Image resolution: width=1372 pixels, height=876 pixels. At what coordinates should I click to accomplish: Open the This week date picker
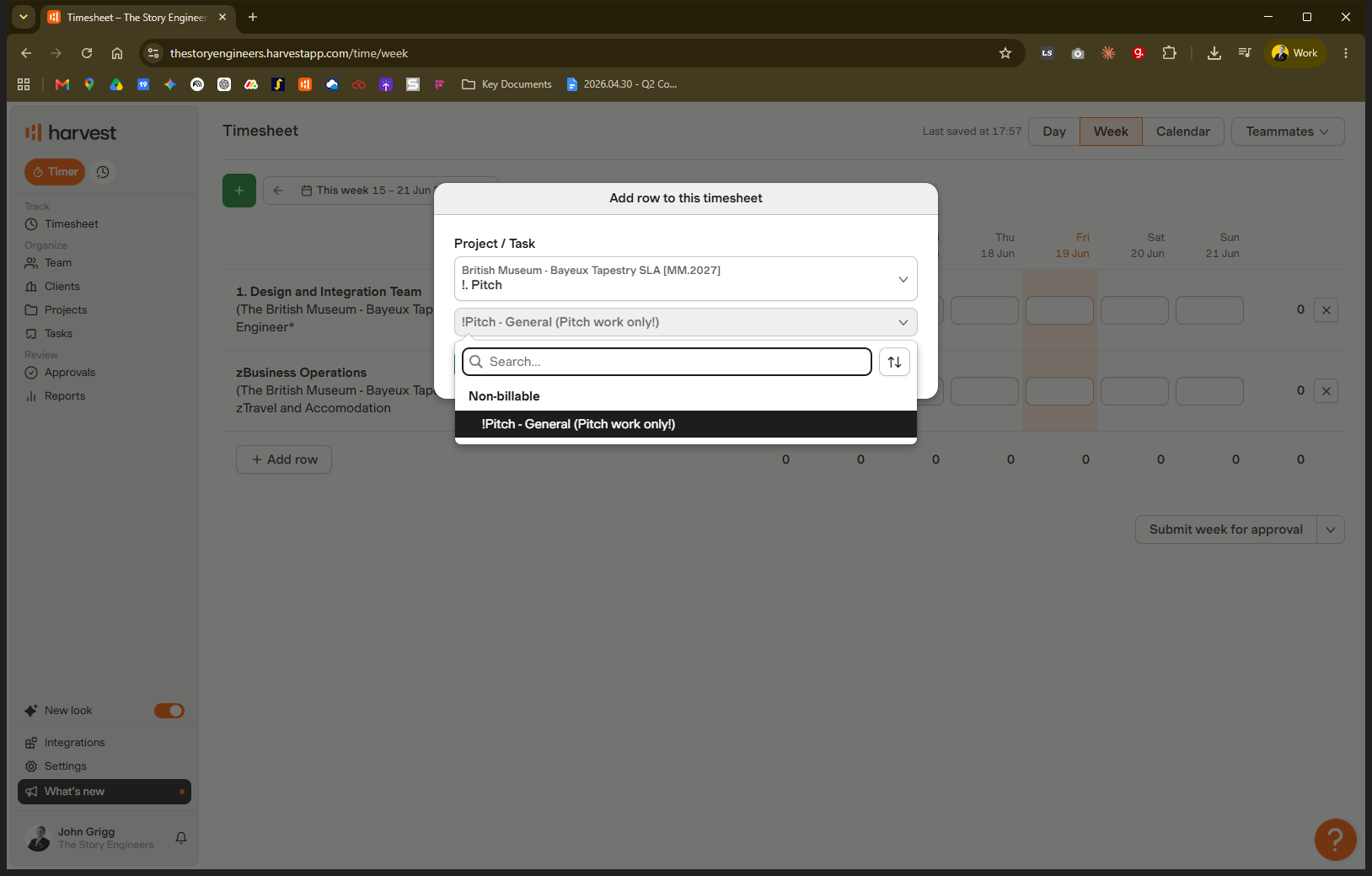(366, 191)
